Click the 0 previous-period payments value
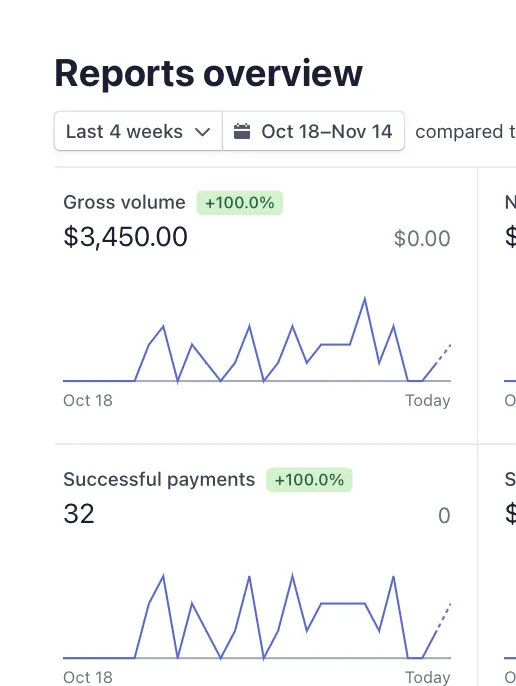This screenshot has height=686, width=516. [x=444, y=515]
